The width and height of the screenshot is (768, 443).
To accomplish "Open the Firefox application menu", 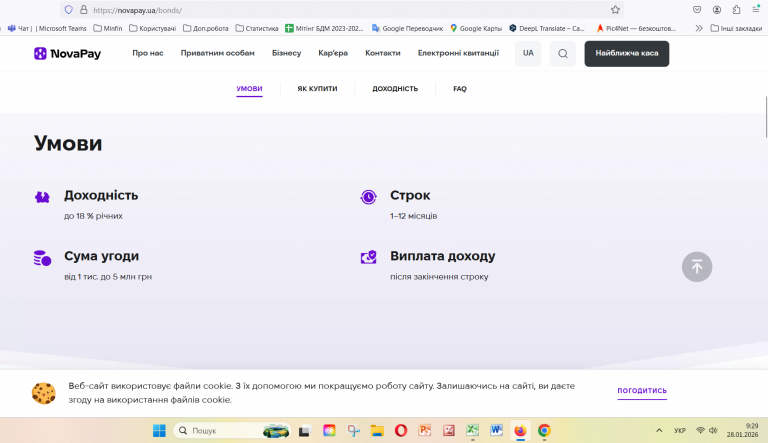I will (756, 10).
